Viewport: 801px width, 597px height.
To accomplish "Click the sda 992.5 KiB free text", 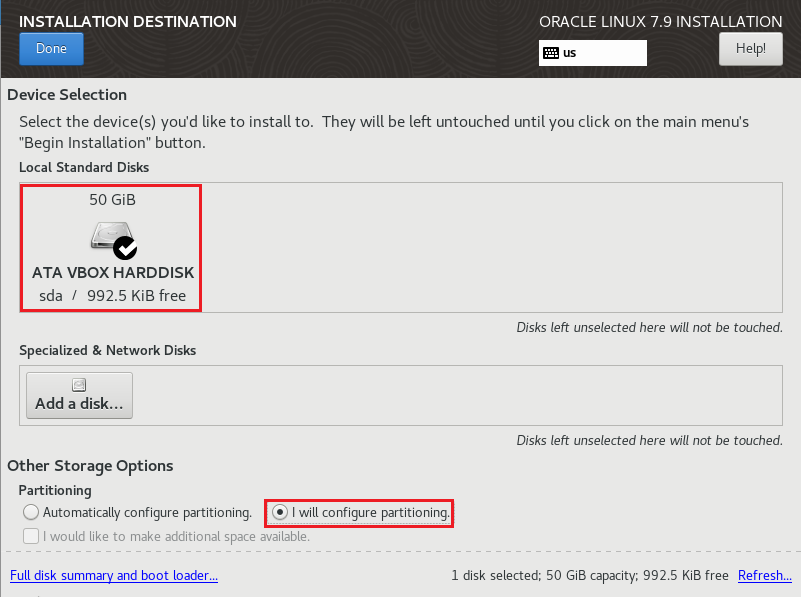I will (112, 296).
